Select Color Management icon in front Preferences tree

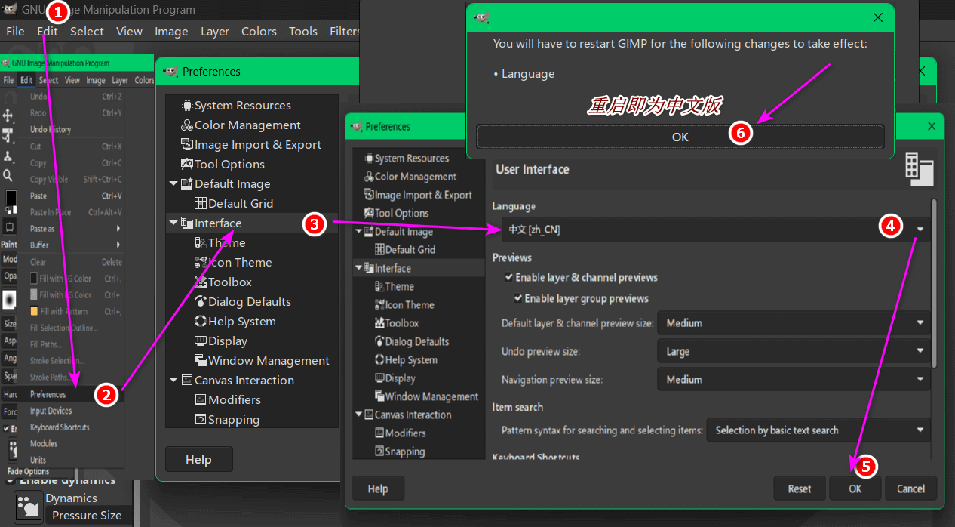point(368,177)
